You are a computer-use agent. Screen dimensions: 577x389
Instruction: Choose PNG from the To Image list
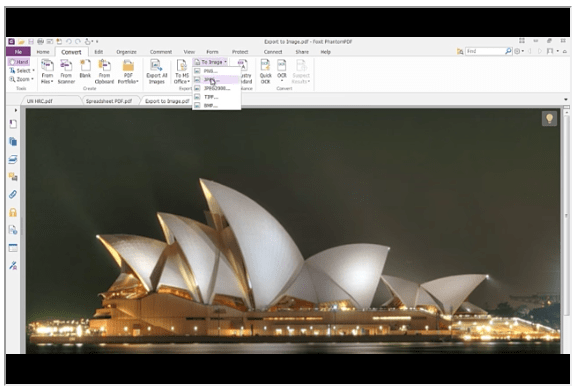(216, 71)
